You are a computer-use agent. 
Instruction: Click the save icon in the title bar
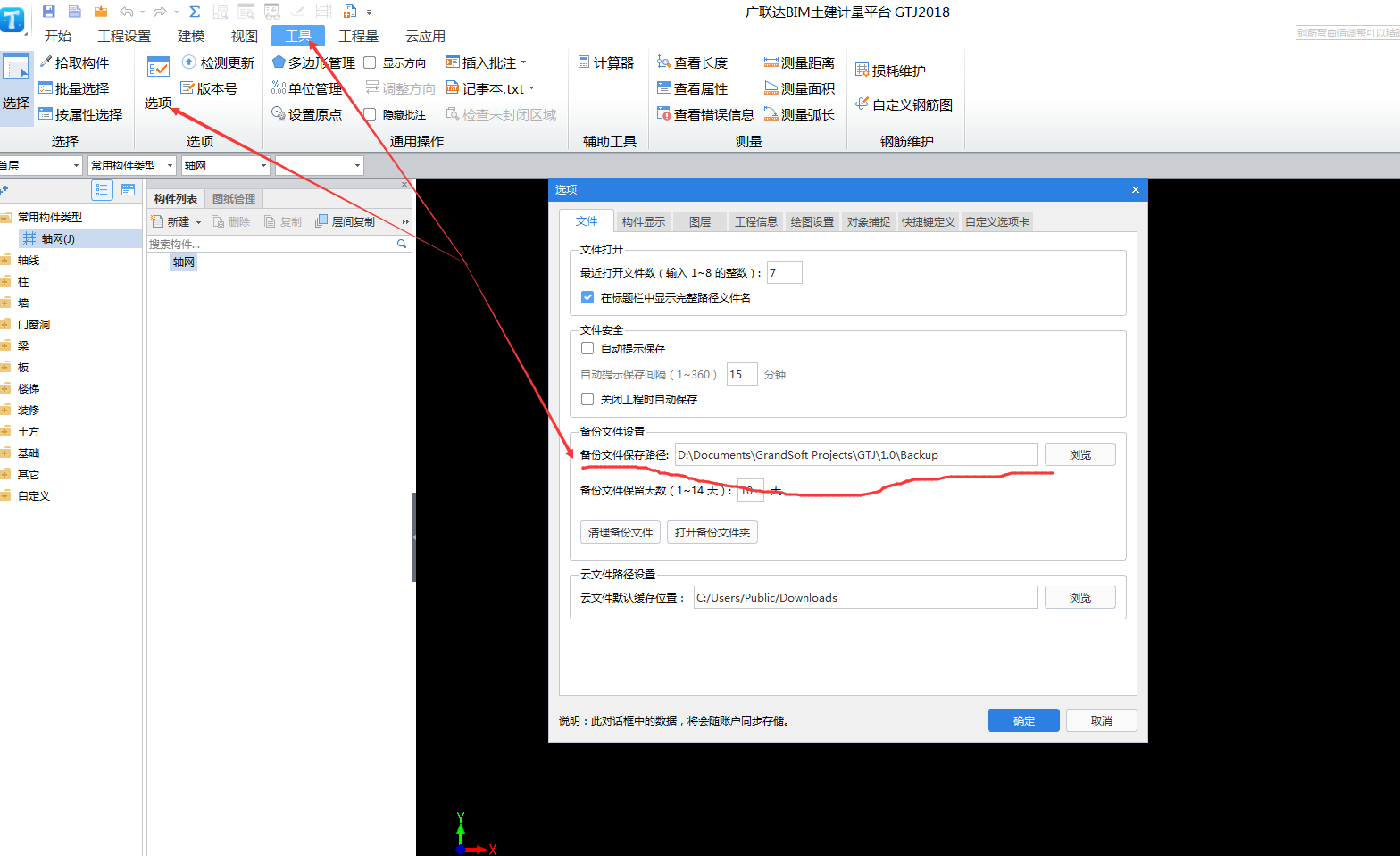click(x=49, y=12)
